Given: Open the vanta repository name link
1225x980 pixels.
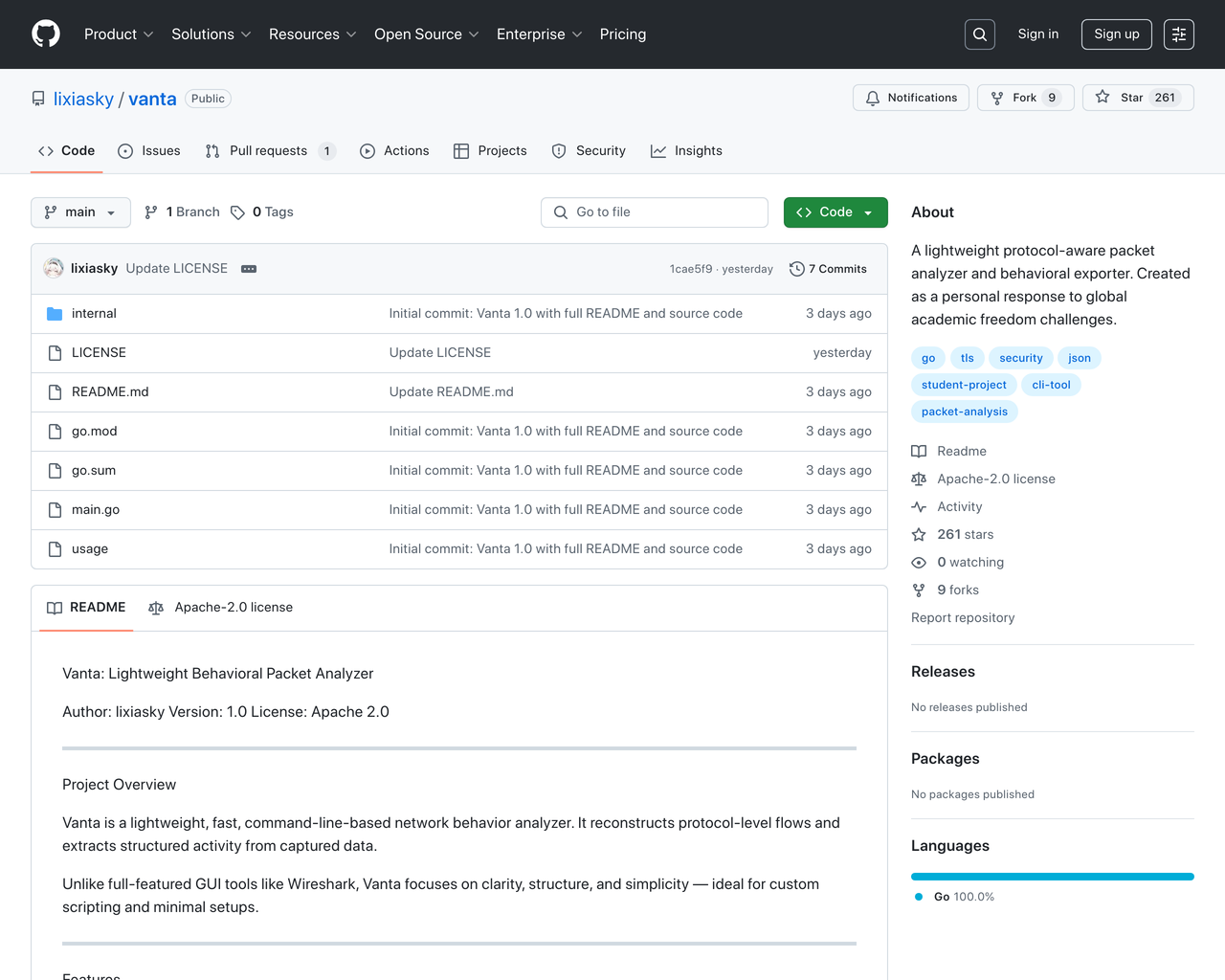Looking at the screenshot, I should coord(152,99).
